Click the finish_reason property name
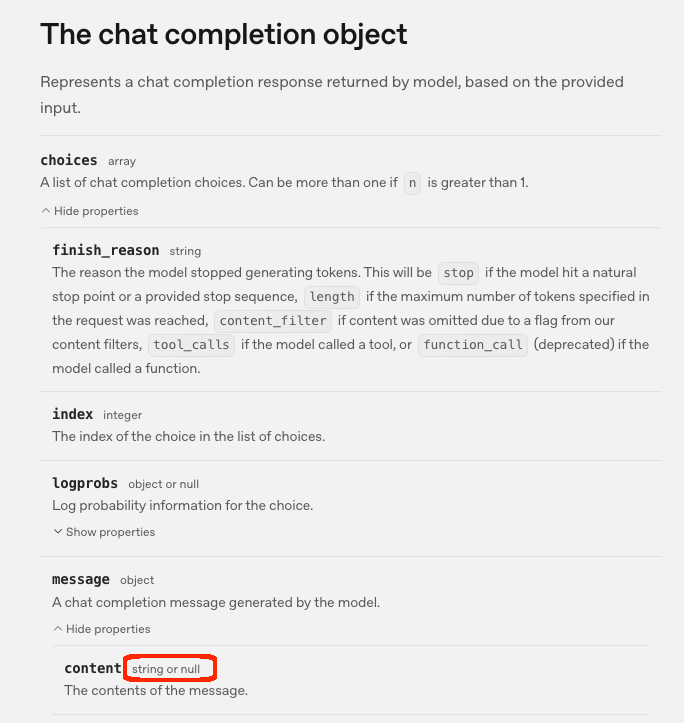The width and height of the screenshot is (684, 723). coord(106,250)
